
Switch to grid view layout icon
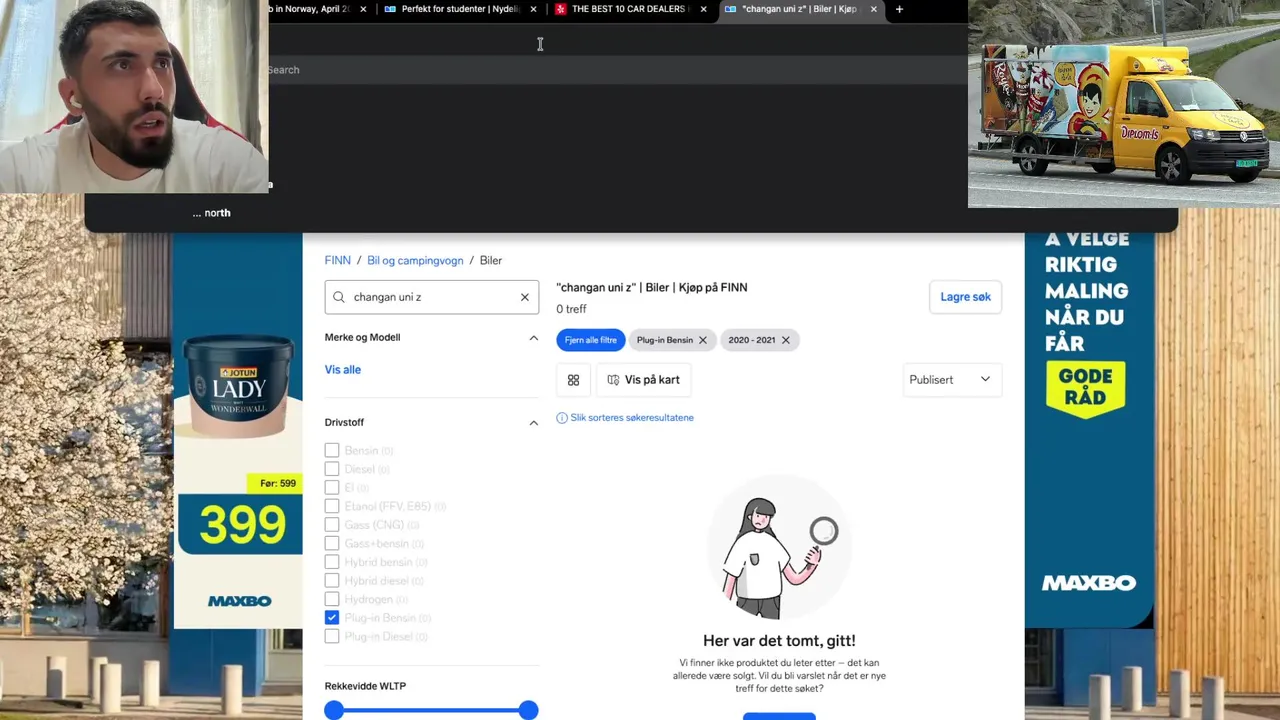coord(573,380)
